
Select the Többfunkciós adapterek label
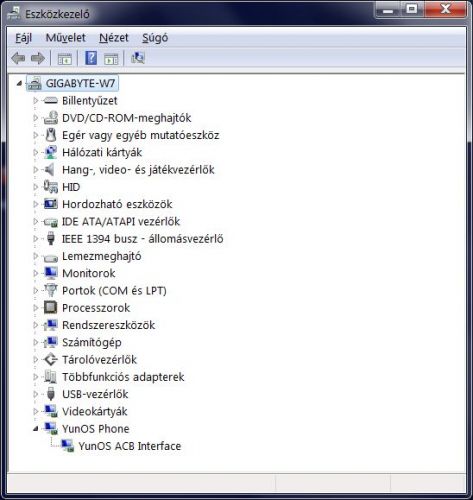(x=123, y=377)
